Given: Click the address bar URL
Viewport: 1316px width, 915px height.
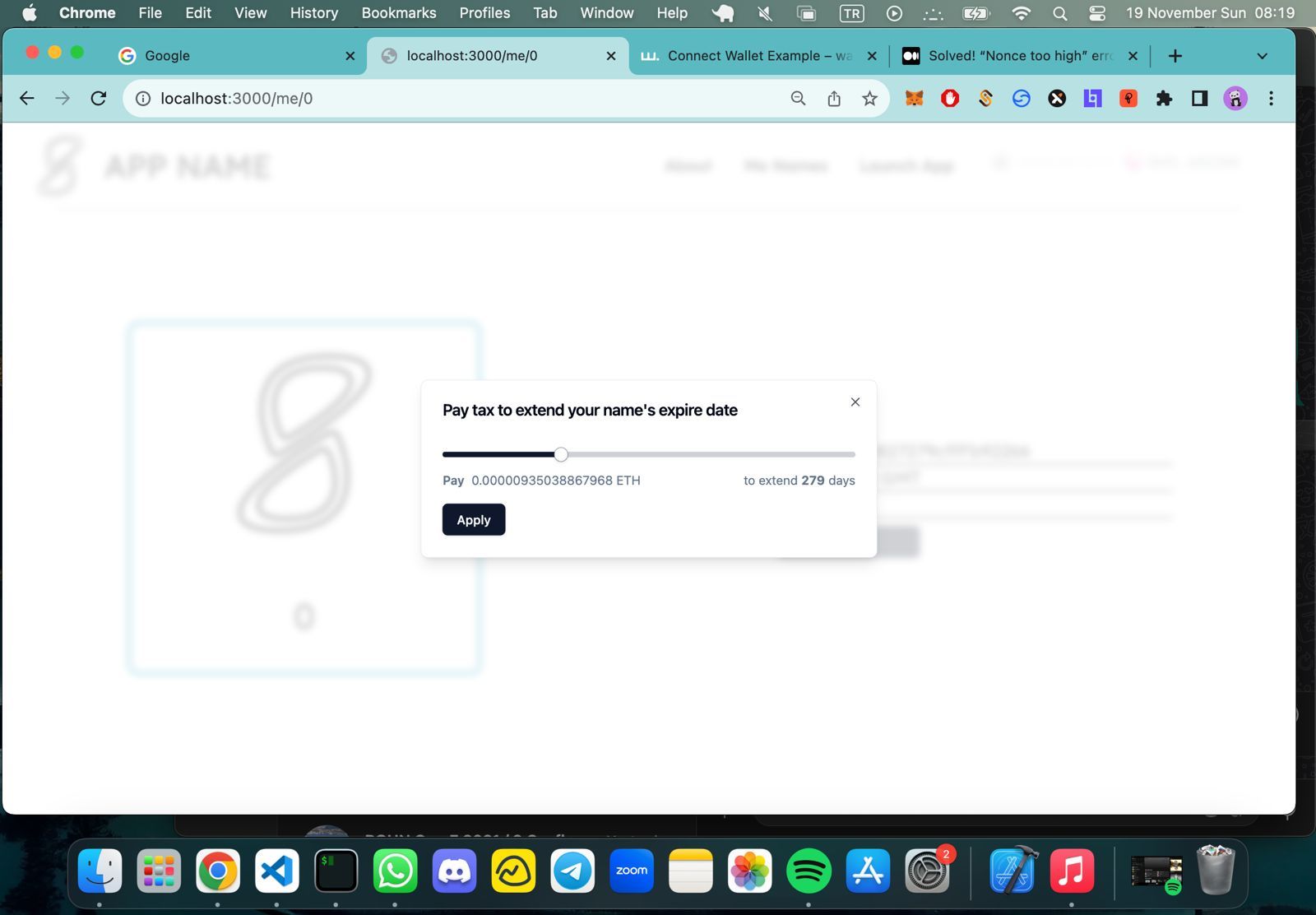Looking at the screenshot, I should (237, 99).
